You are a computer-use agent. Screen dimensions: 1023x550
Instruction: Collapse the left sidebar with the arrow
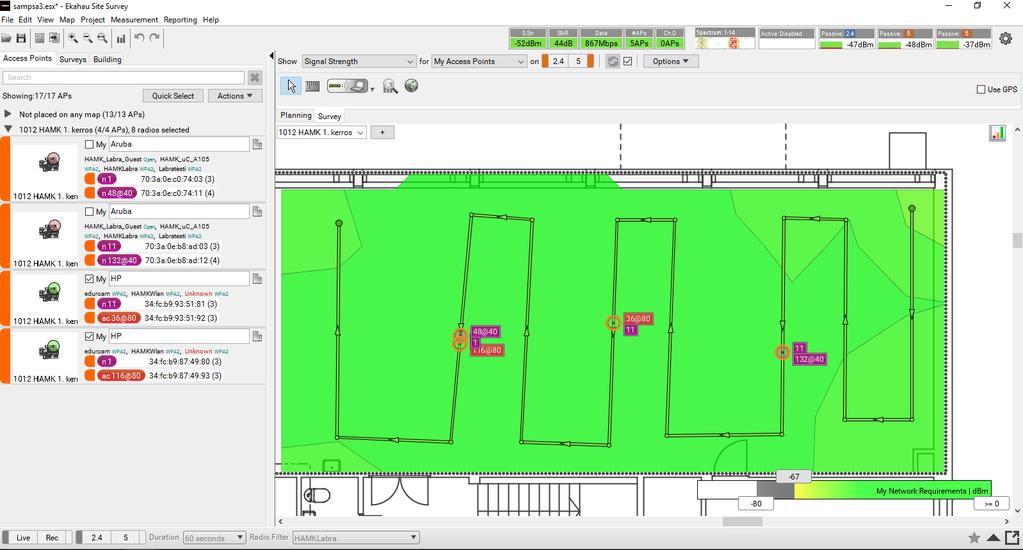tap(271, 56)
